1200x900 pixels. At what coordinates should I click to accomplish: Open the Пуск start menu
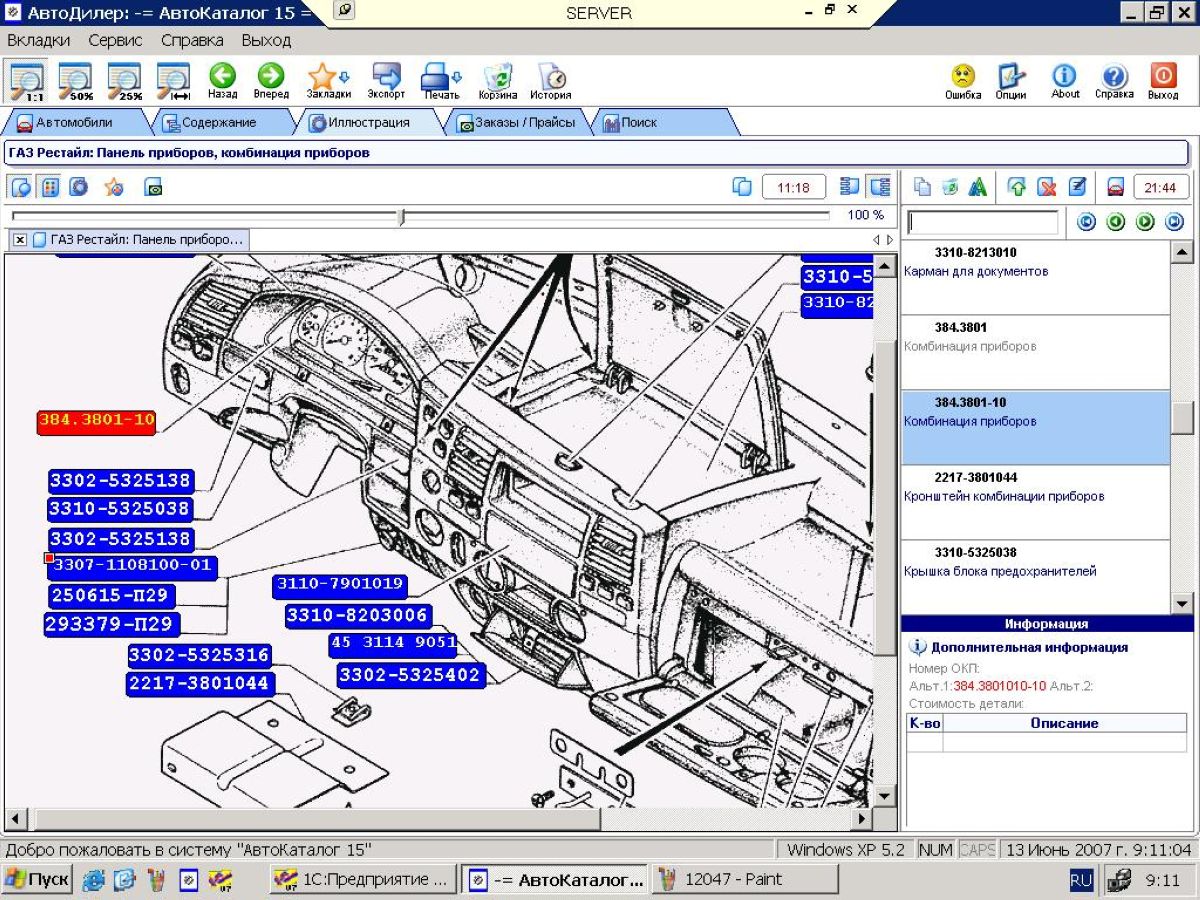point(37,880)
